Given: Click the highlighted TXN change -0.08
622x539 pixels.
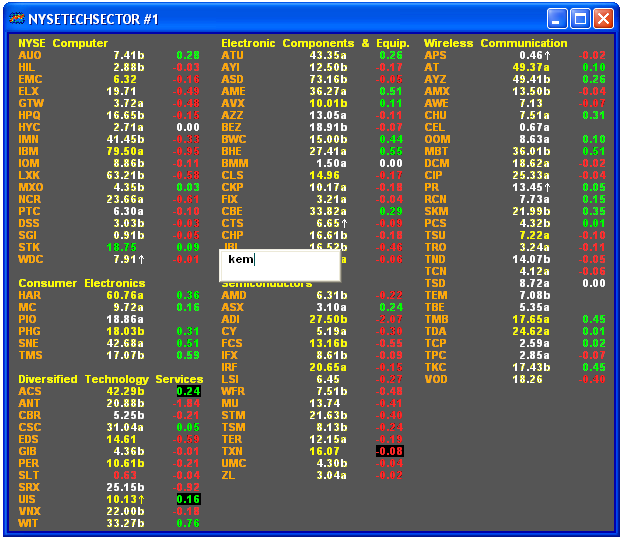Looking at the screenshot, I should [390, 451].
